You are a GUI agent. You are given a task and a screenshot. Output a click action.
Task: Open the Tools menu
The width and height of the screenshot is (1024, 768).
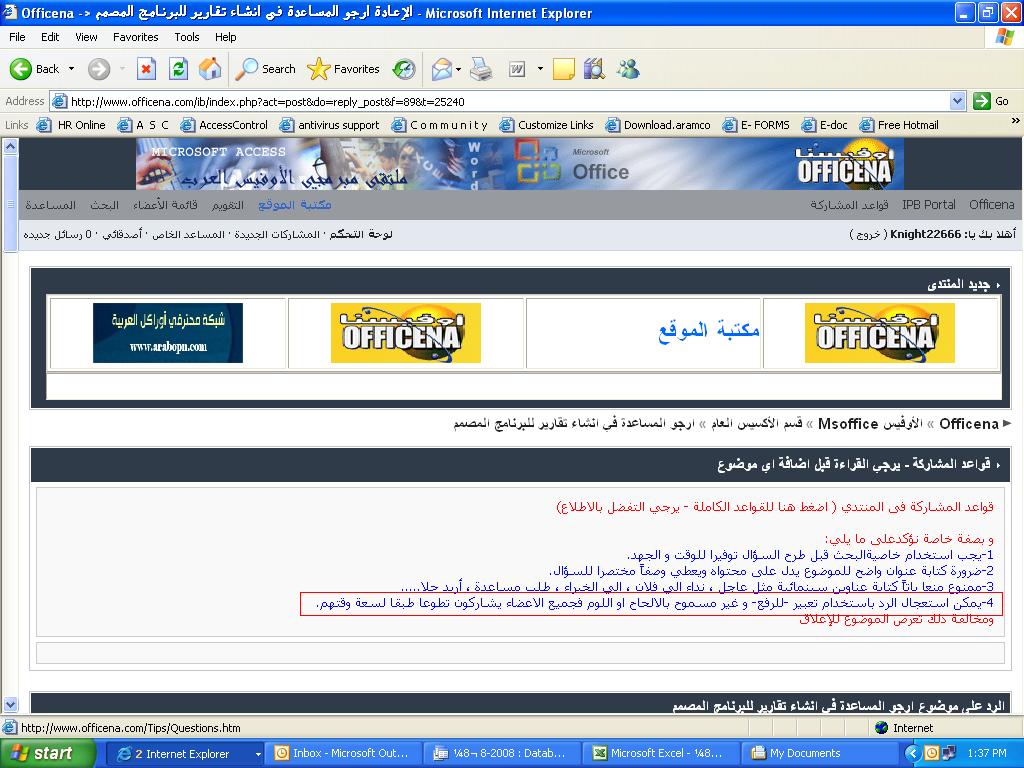pos(186,37)
